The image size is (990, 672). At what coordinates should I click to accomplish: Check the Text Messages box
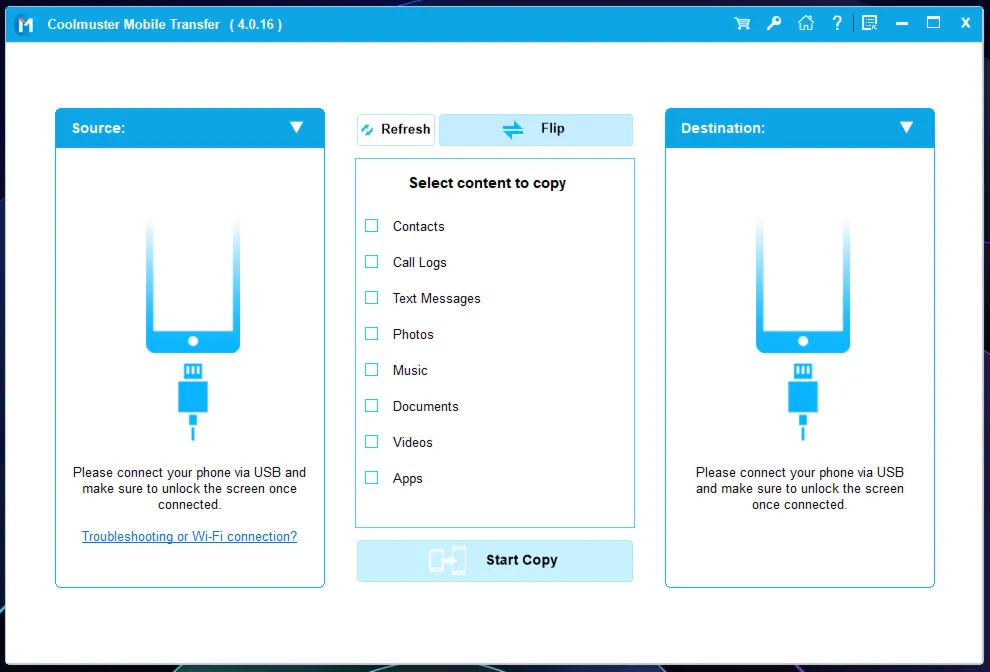[372, 297]
